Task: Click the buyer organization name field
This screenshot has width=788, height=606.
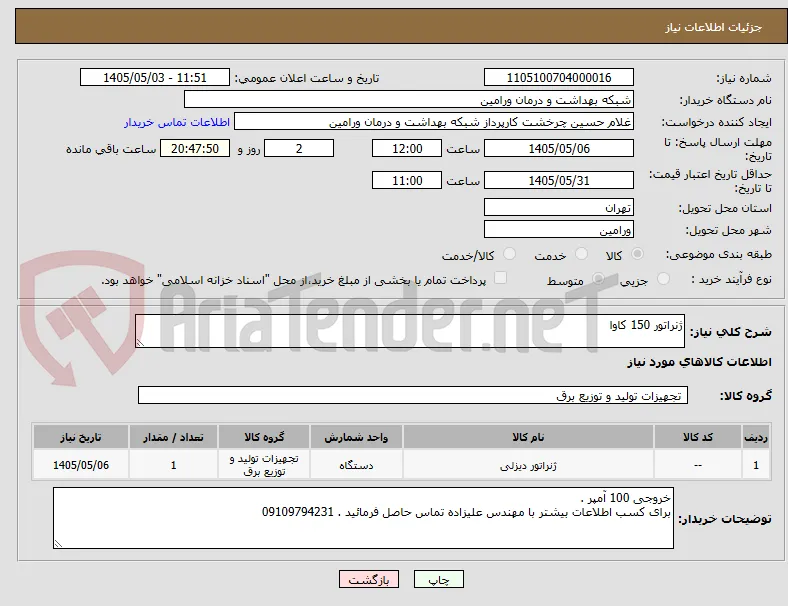Action: 409,99
